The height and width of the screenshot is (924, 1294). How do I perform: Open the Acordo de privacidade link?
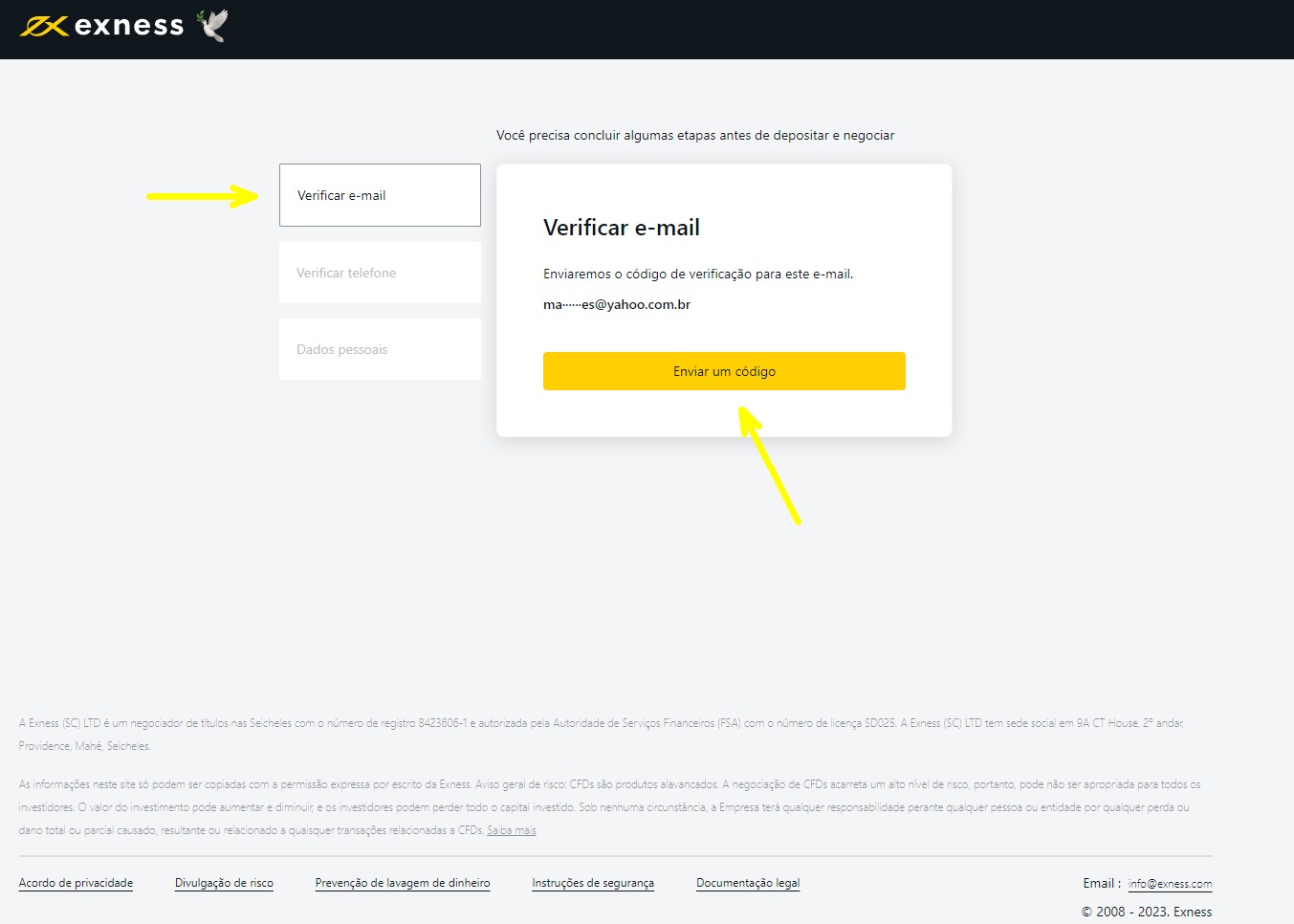[76, 883]
